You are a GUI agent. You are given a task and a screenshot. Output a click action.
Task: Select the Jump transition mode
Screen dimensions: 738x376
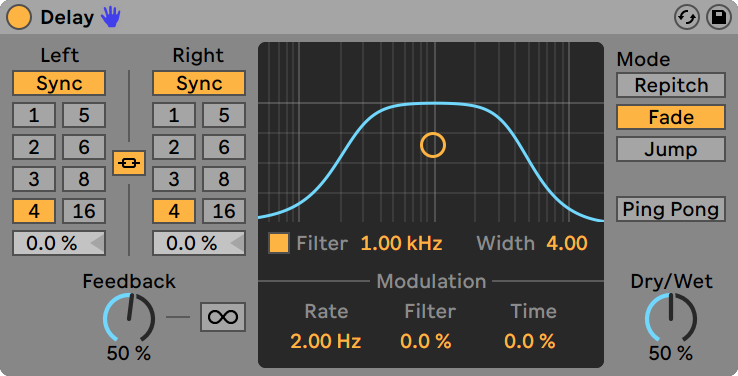click(x=671, y=149)
